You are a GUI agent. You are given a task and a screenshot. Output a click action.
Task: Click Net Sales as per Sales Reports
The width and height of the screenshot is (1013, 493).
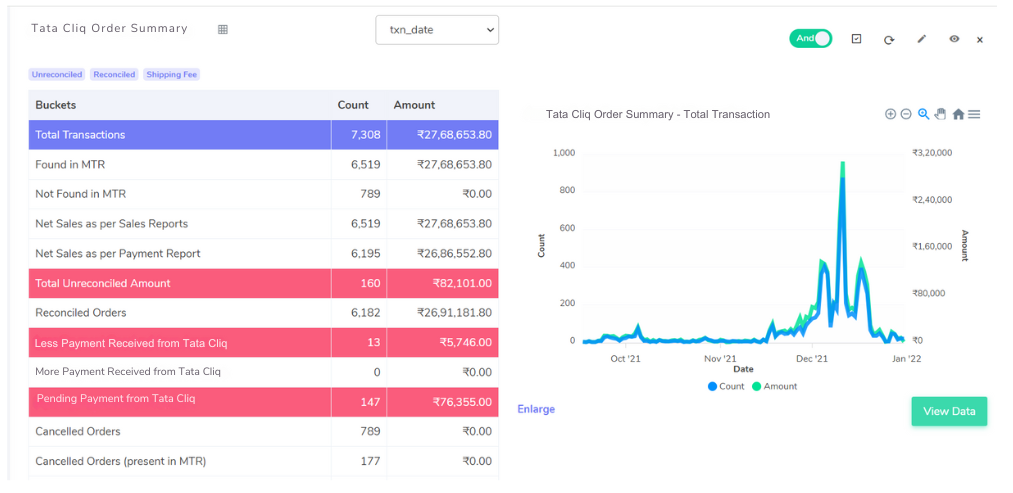coord(264,224)
